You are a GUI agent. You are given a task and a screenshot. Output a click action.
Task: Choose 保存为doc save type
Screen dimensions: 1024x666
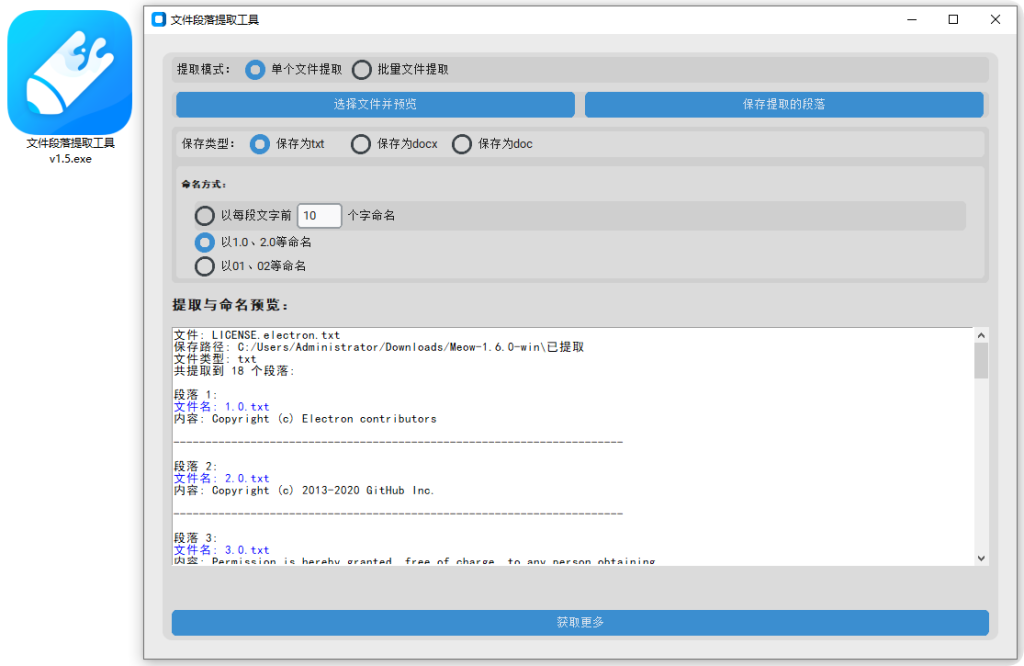tap(462, 144)
